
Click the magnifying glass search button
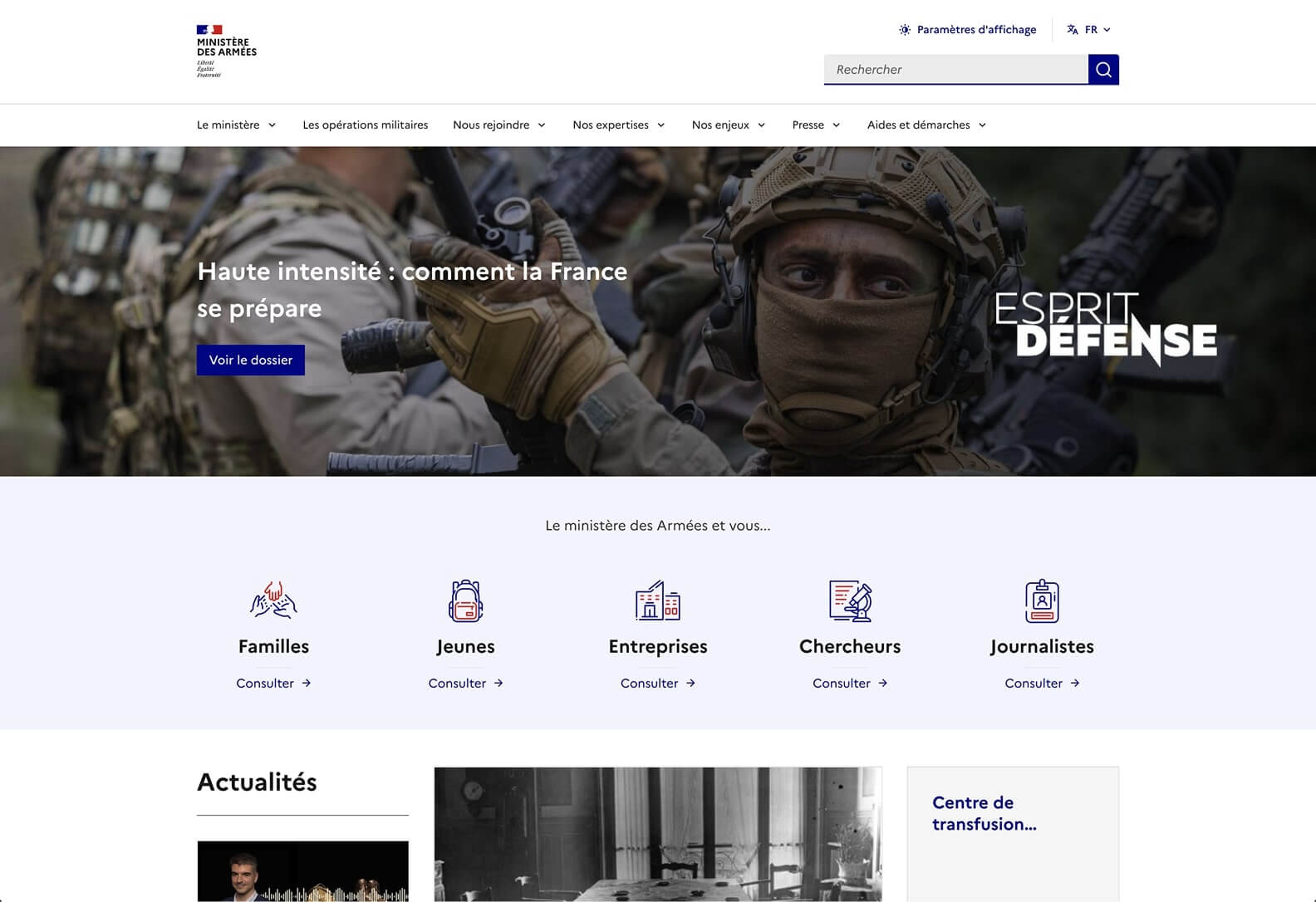pos(1103,70)
